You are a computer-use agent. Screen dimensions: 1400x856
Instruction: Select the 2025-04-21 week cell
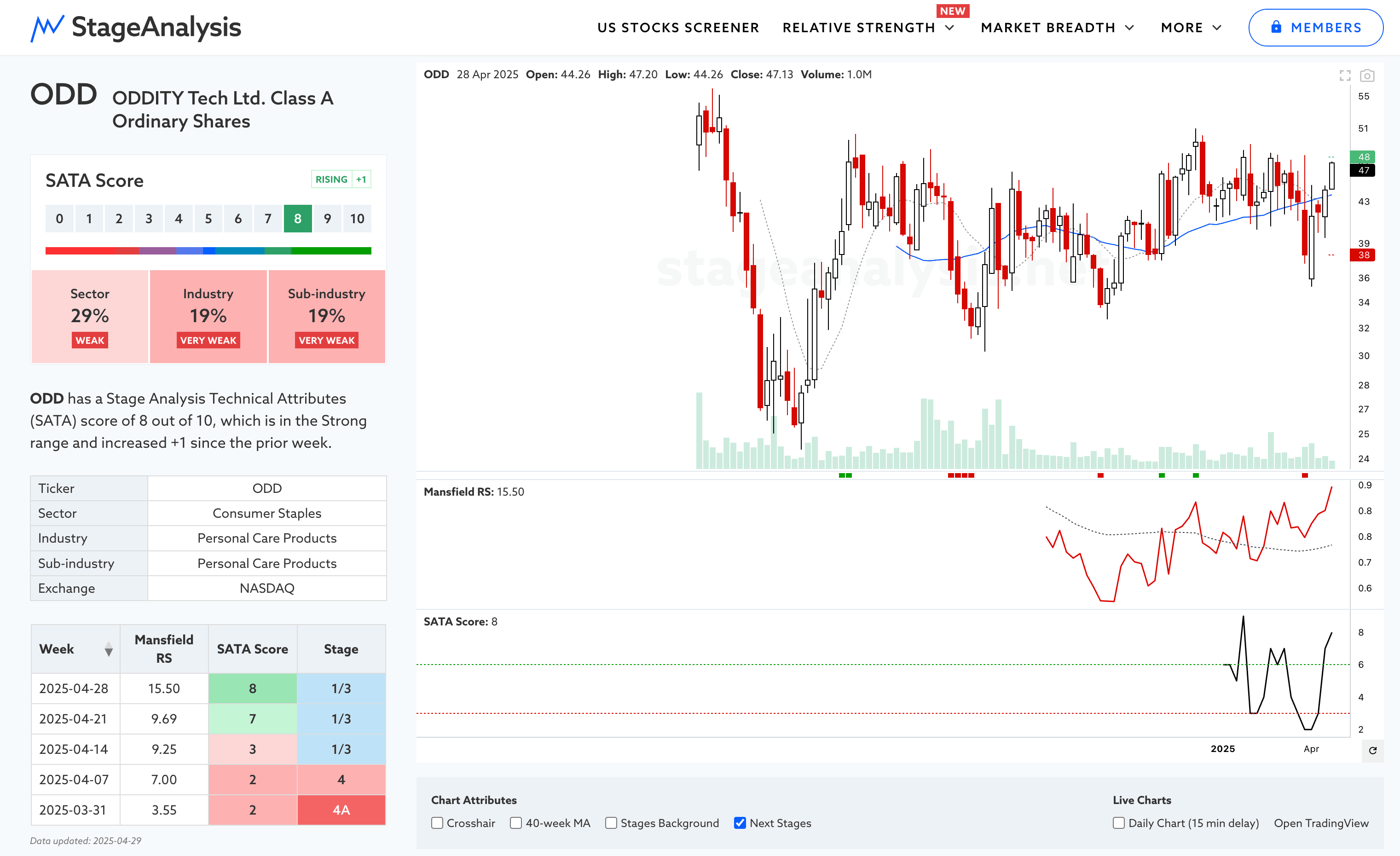[x=75, y=718]
